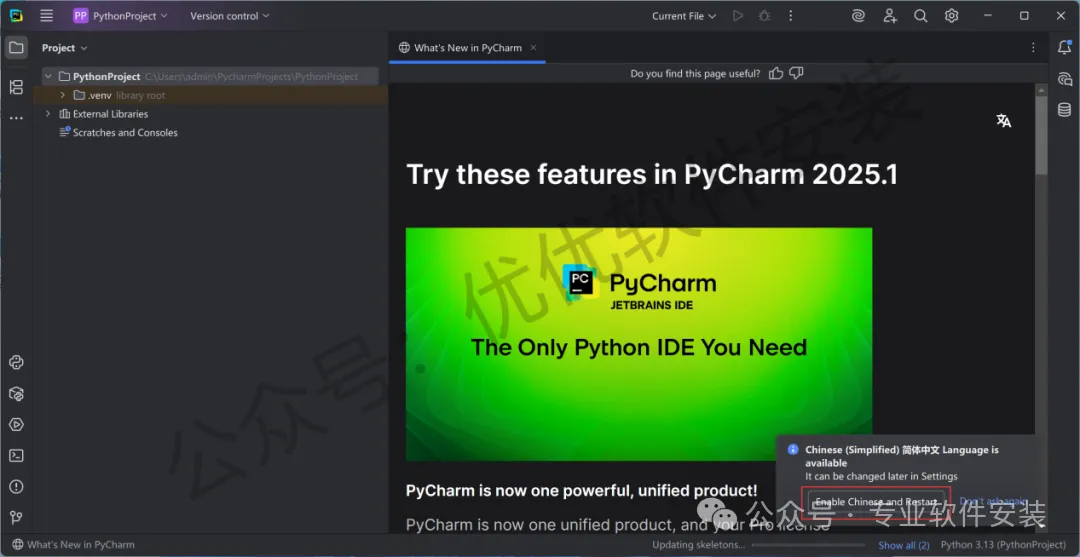
Task: Open the Python Packages tool window
Action: [17, 394]
